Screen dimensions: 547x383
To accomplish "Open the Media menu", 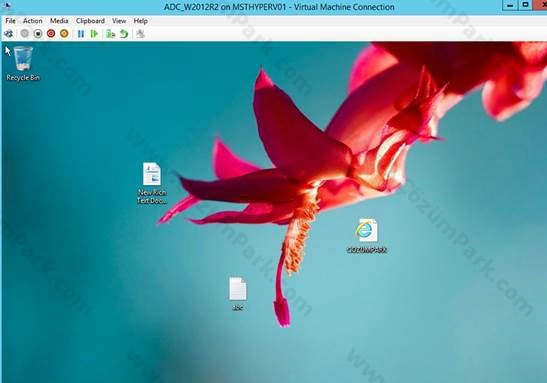I will 59,21.
